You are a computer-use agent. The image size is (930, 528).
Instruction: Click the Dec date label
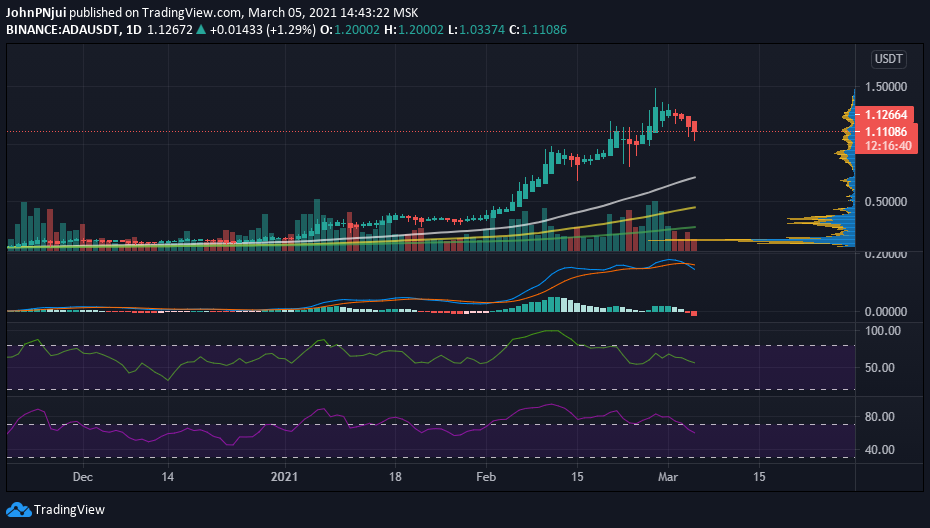tap(82, 477)
